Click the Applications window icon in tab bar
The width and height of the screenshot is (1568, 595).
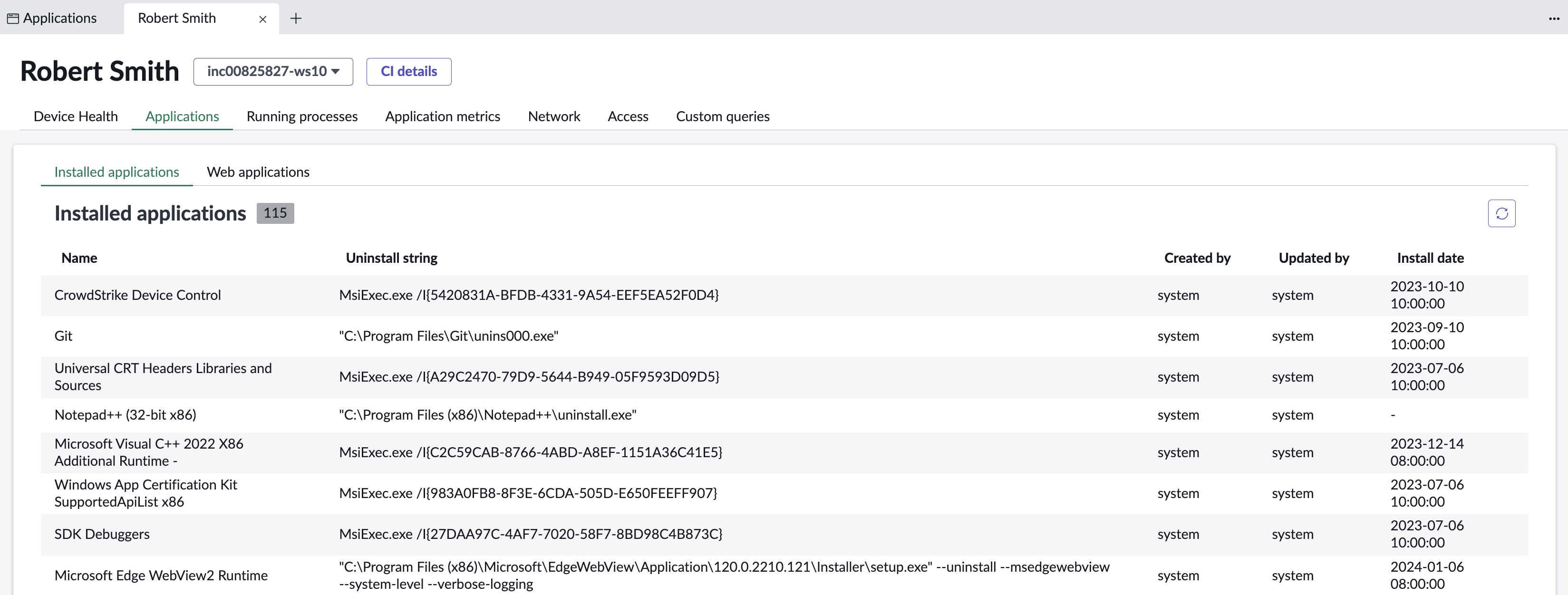[13, 19]
